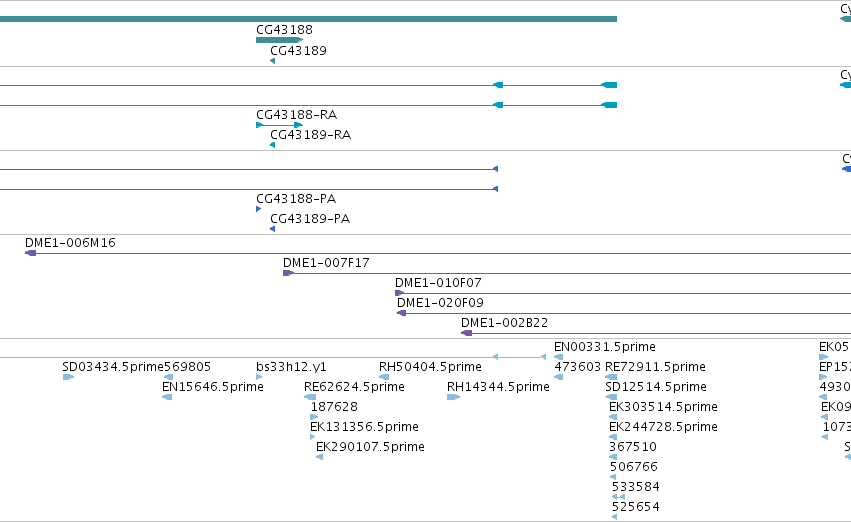Click the CG43188 gene arrow glyph

click(x=280, y=40)
